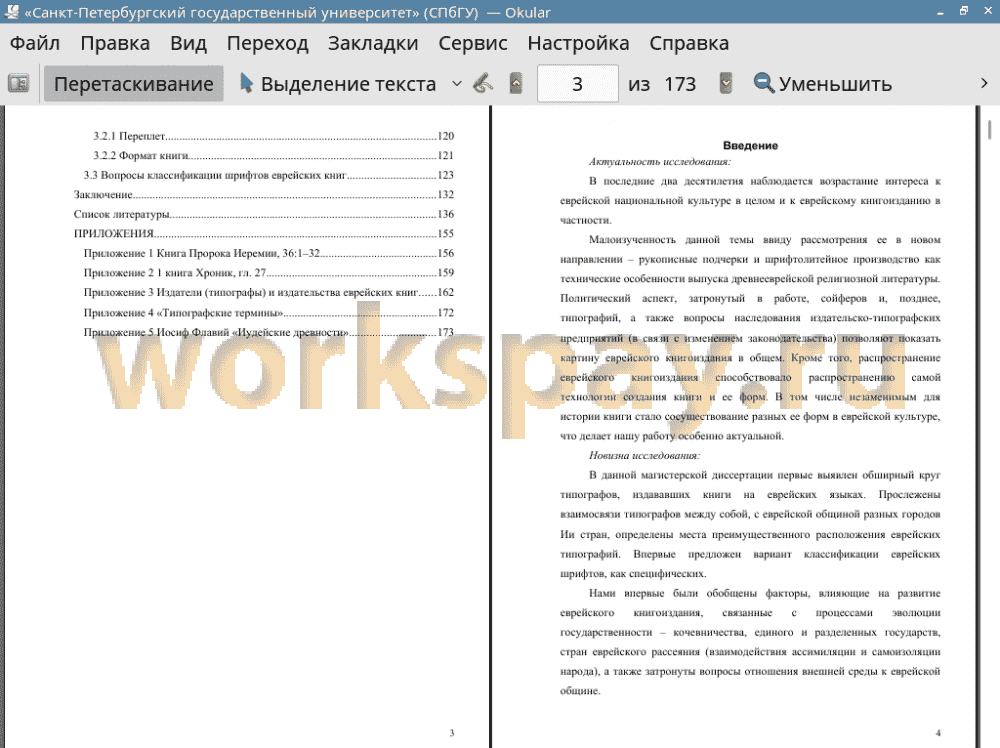
Task: Select the Выделение текста tool
Action: (338, 84)
